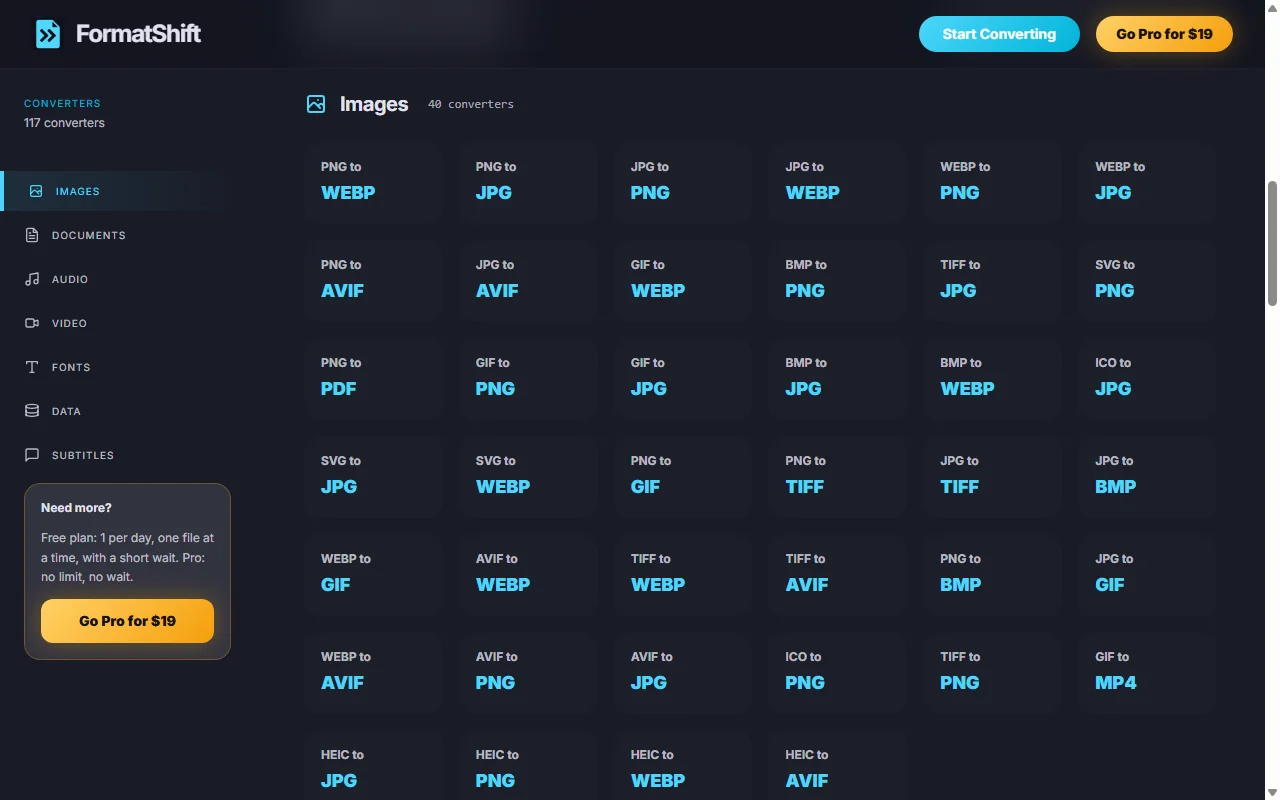Select the BMP to PNG card
Viewport: 1280px width, 800px height.
pos(839,279)
